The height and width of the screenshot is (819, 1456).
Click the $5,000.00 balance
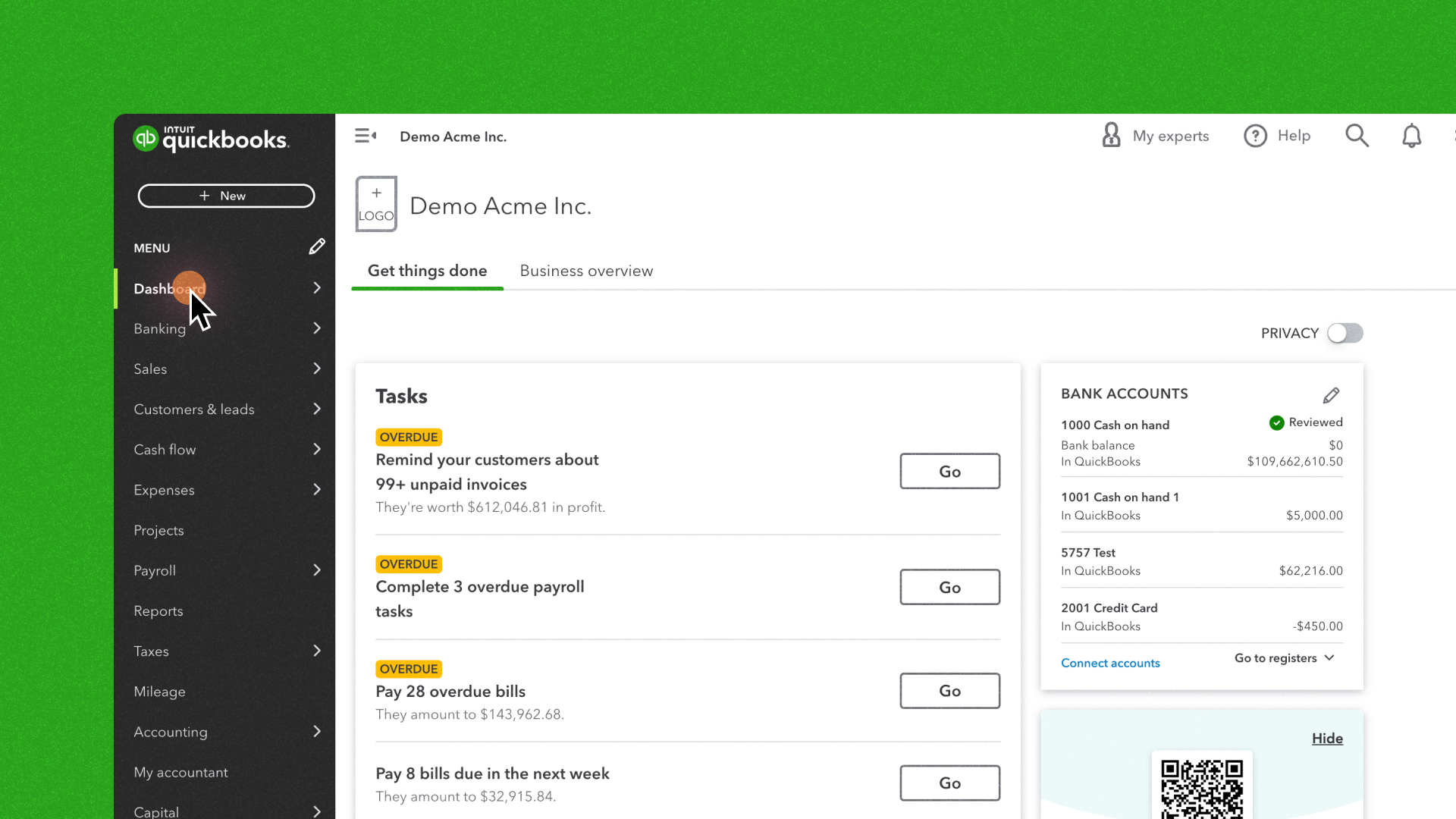coord(1314,516)
